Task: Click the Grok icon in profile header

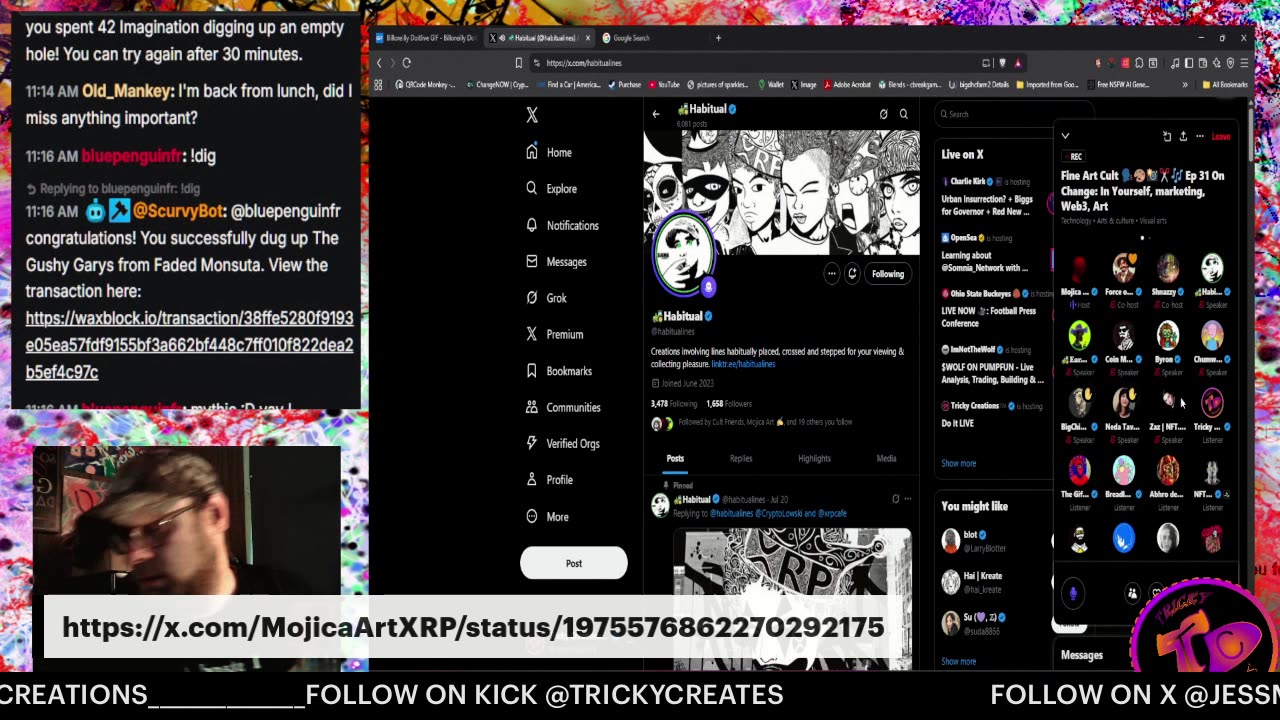Action: coord(883,114)
